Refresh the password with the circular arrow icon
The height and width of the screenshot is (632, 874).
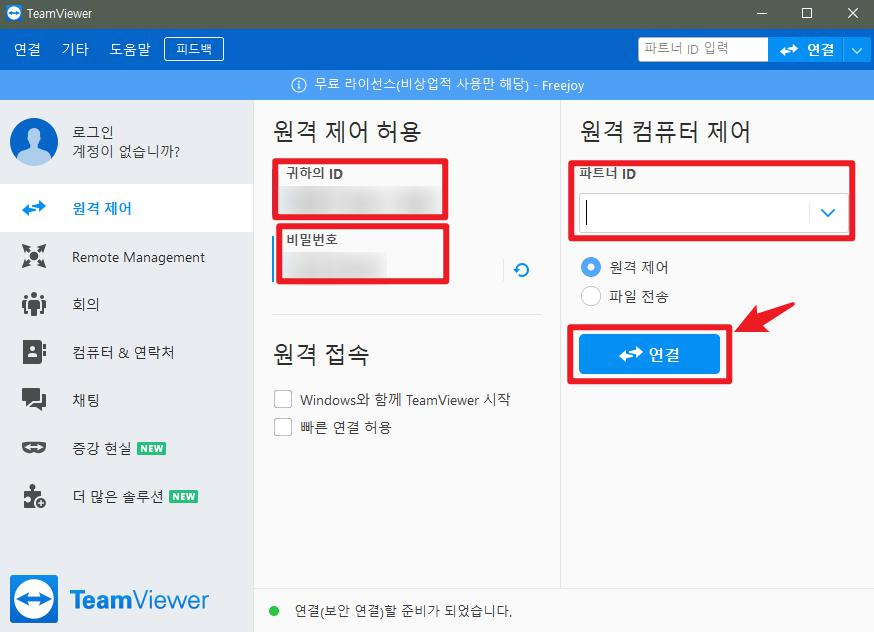(x=522, y=270)
